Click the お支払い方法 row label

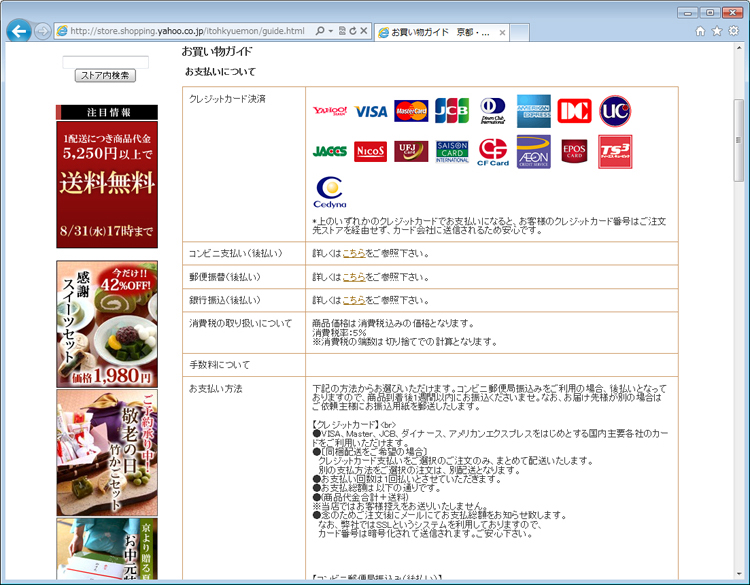click(x=216, y=388)
